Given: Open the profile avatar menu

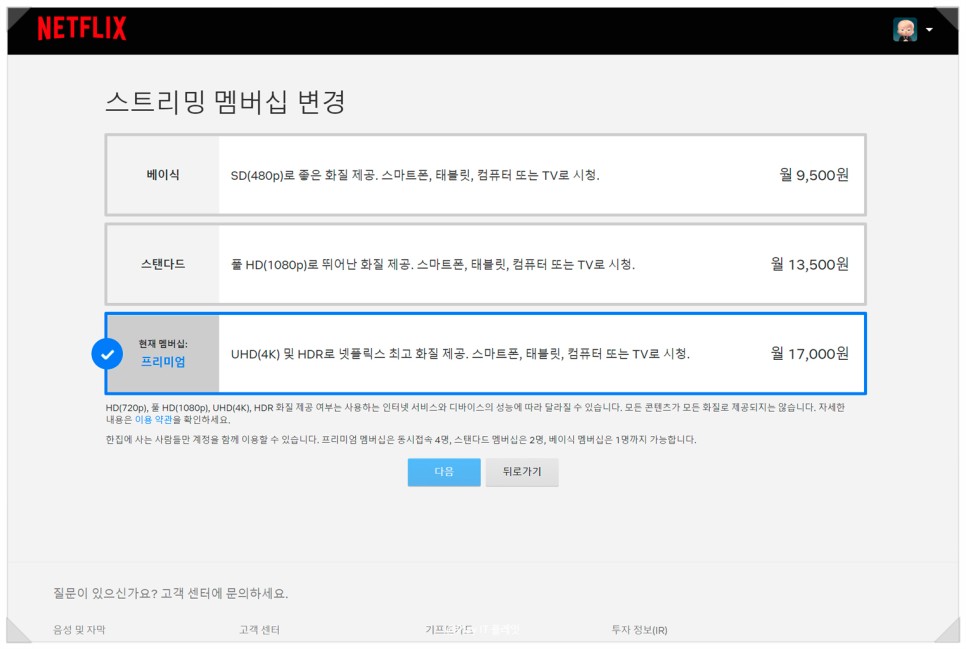Looking at the screenshot, I should click(904, 30).
